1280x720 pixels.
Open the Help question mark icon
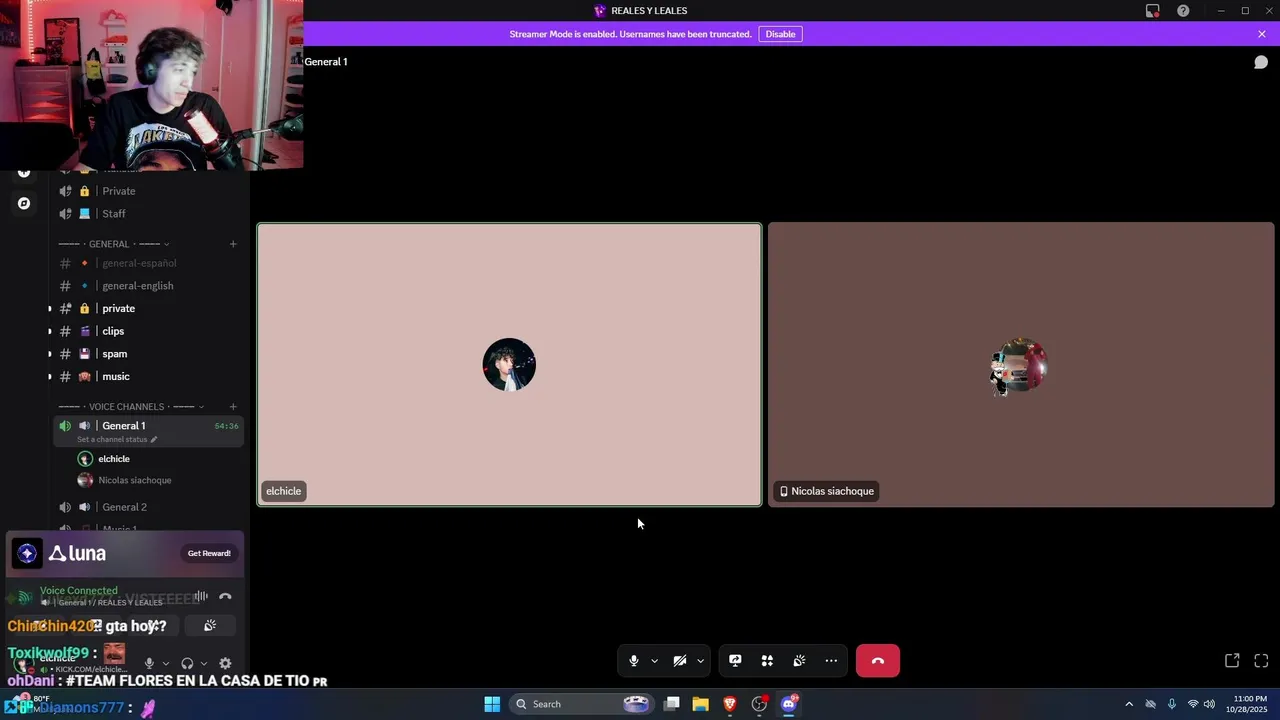point(1184,11)
